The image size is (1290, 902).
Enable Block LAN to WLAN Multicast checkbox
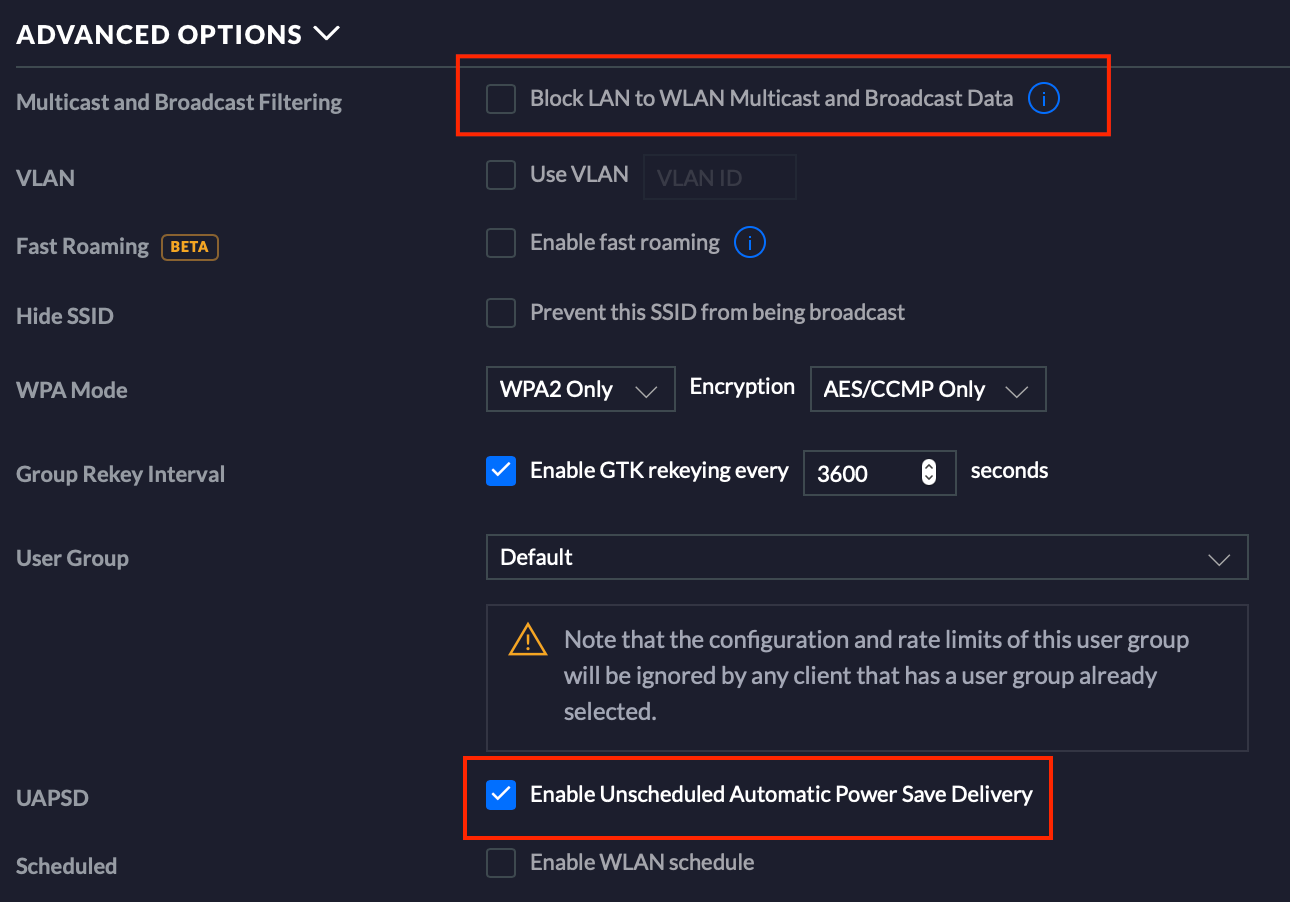click(x=501, y=99)
